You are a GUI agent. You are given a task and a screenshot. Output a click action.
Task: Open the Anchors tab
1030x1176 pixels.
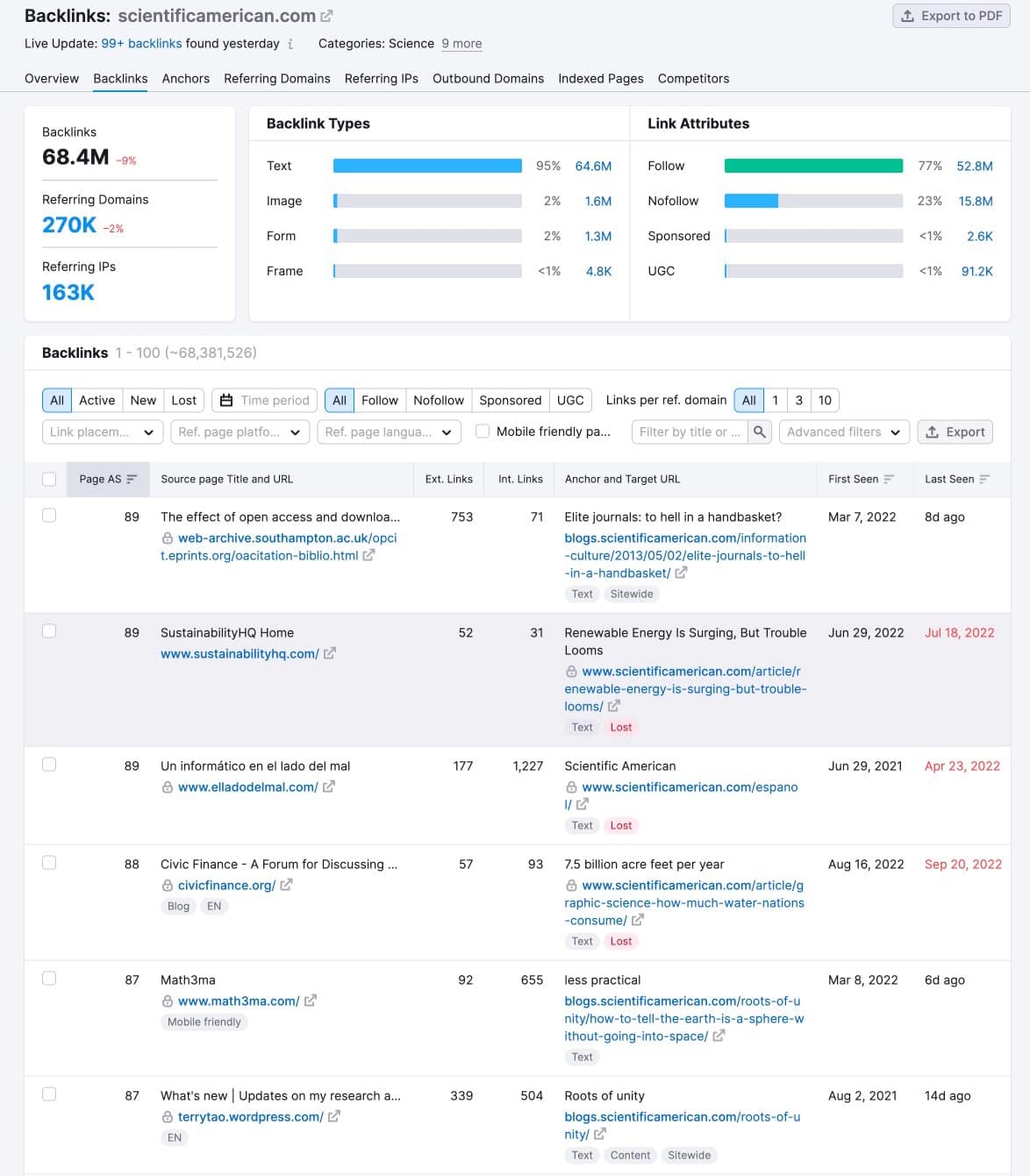(185, 78)
